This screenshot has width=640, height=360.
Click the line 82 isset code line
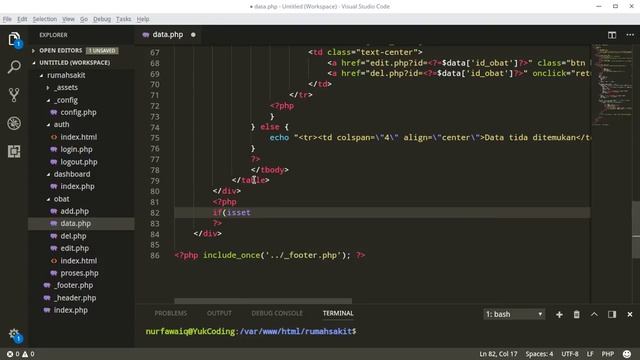point(382,213)
